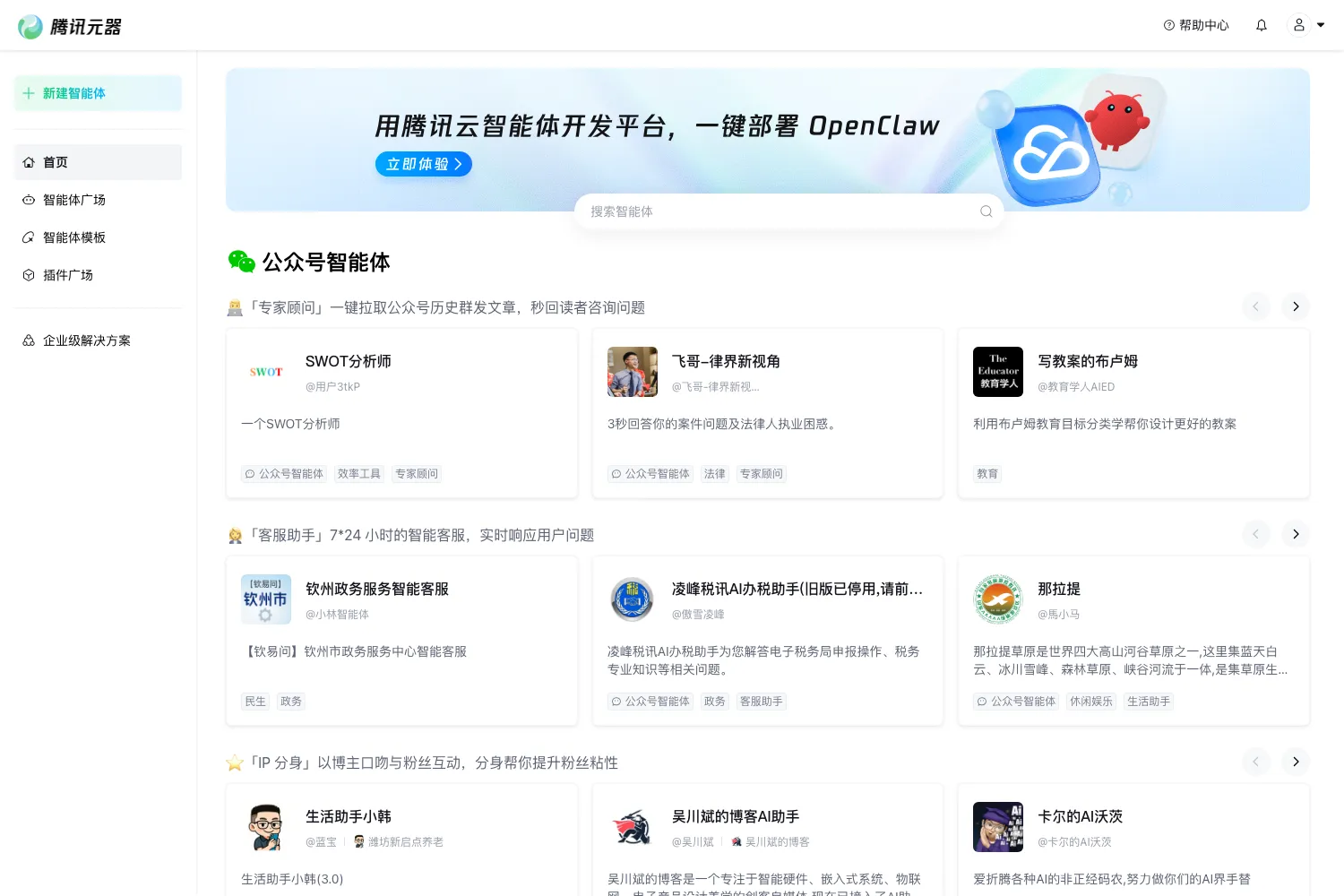
Task: Click author @用户3tkP
Action: coord(332,387)
